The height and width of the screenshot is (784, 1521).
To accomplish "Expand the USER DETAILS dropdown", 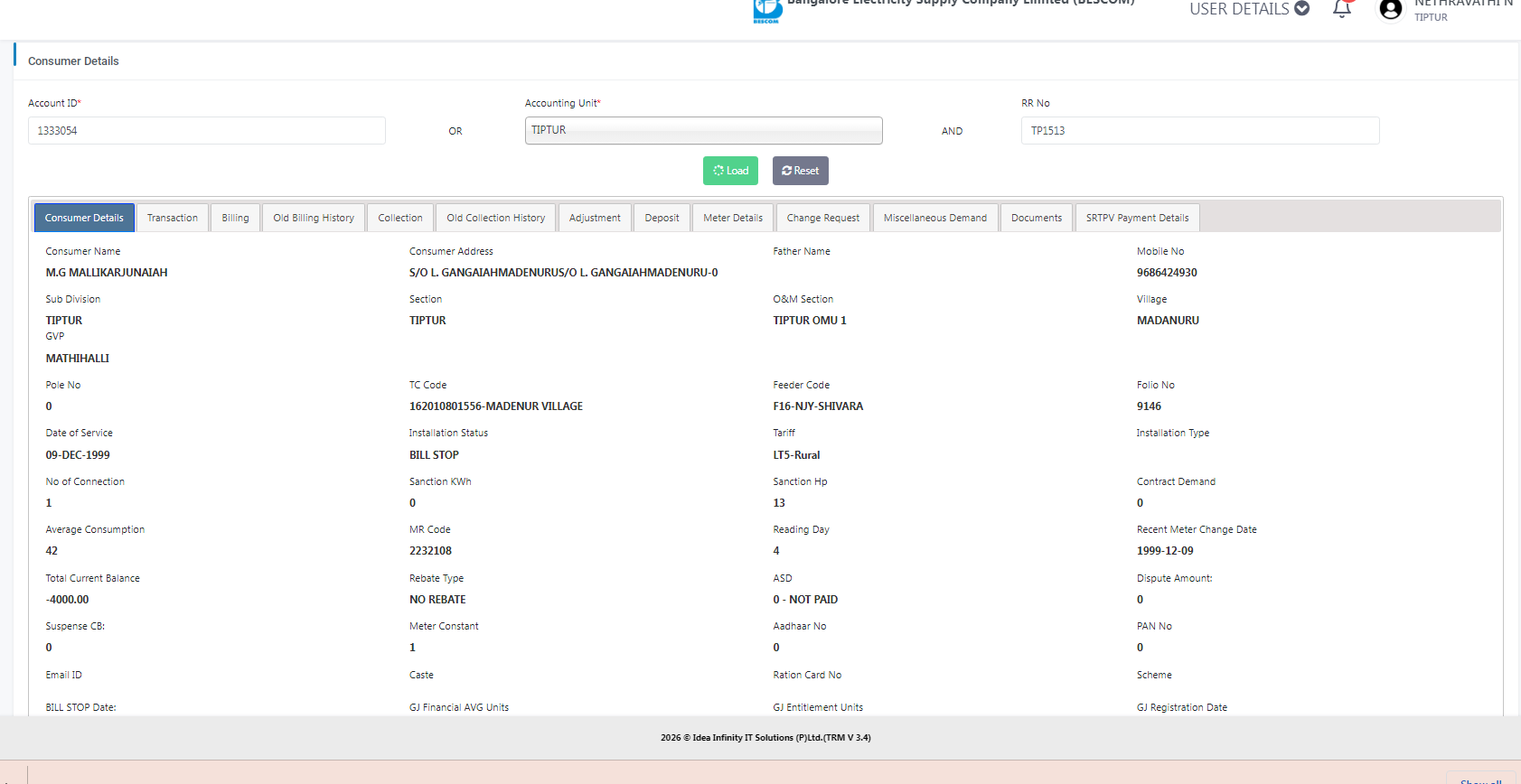I will coord(1249,9).
